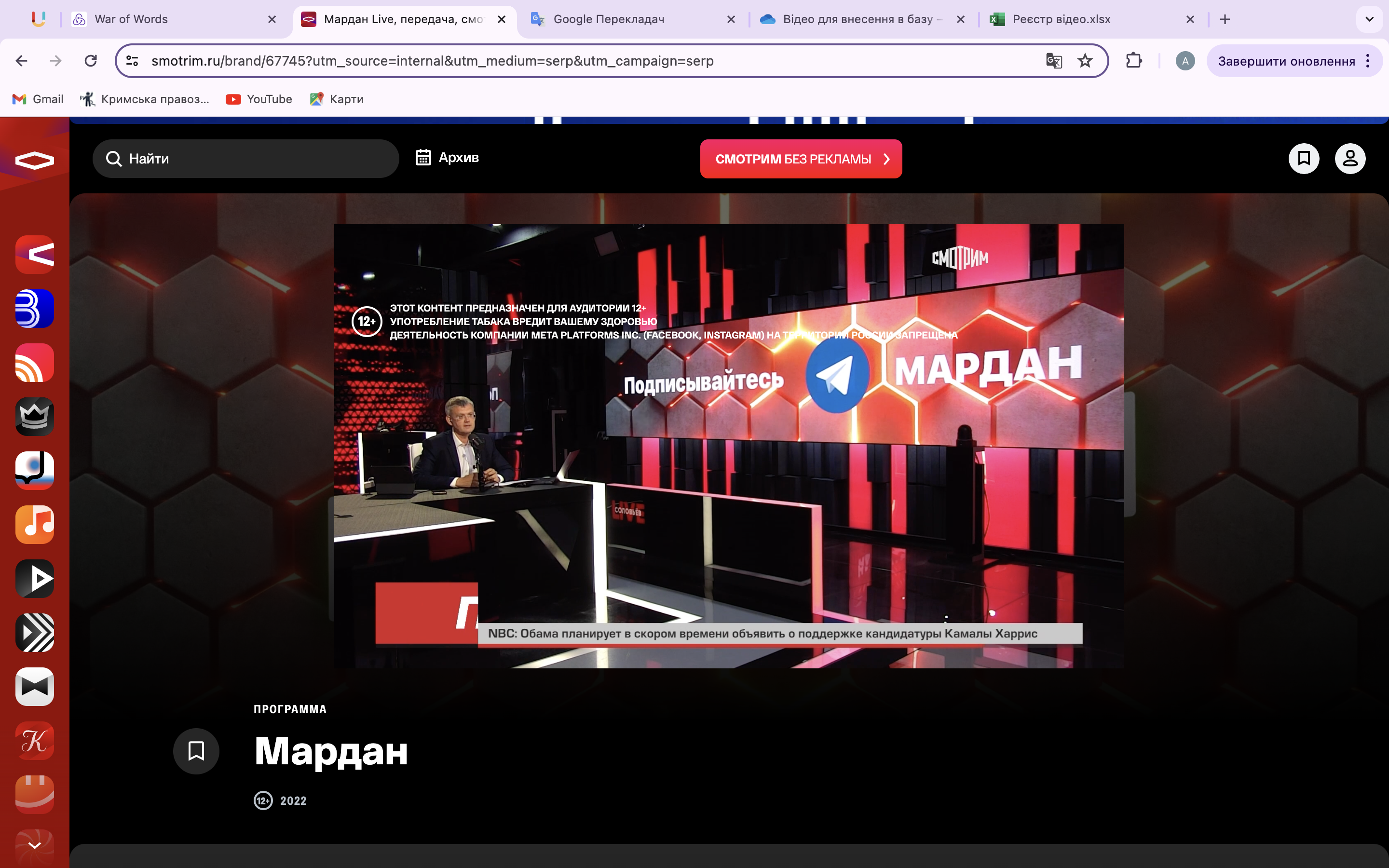
Task: Click the 2022 year label
Action: 293,801
